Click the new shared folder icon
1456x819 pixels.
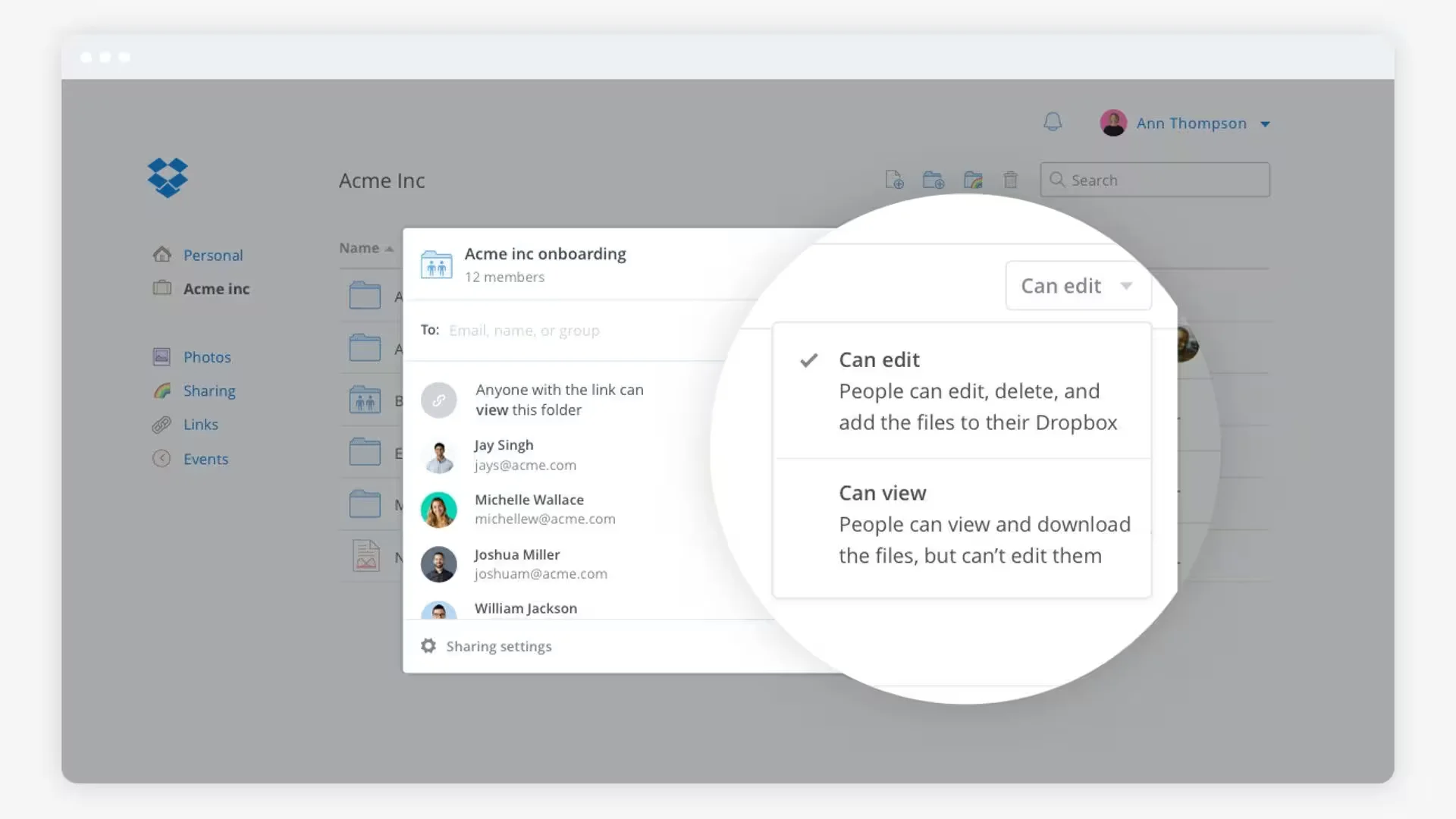click(973, 180)
